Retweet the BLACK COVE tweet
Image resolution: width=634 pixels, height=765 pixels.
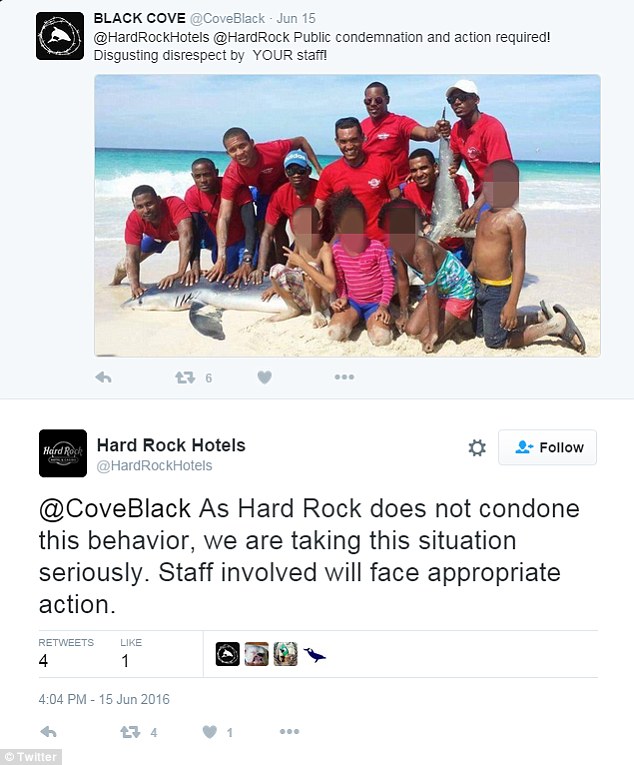(x=185, y=377)
